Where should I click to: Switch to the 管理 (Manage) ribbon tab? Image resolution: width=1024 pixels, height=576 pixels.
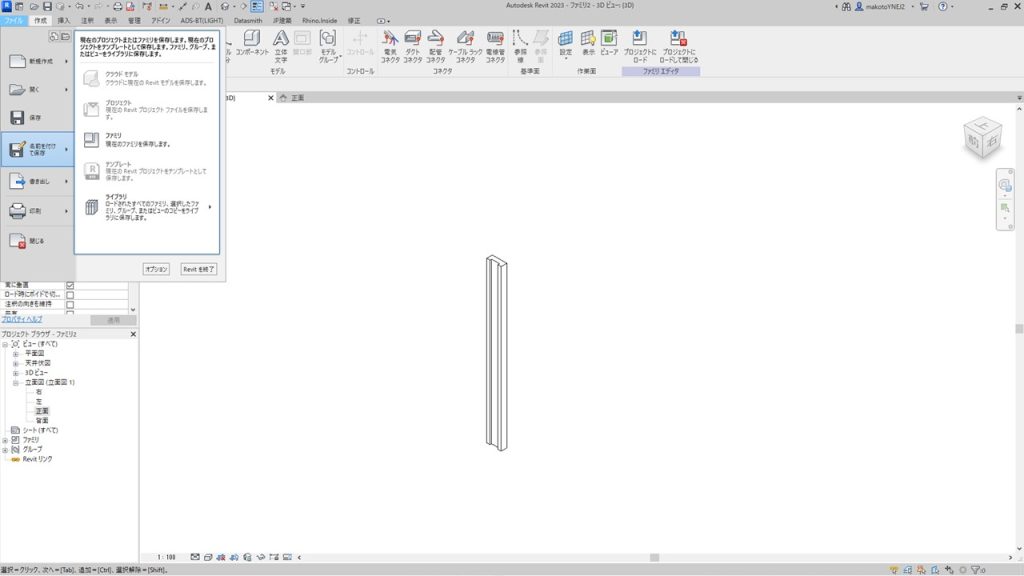(x=135, y=21)
